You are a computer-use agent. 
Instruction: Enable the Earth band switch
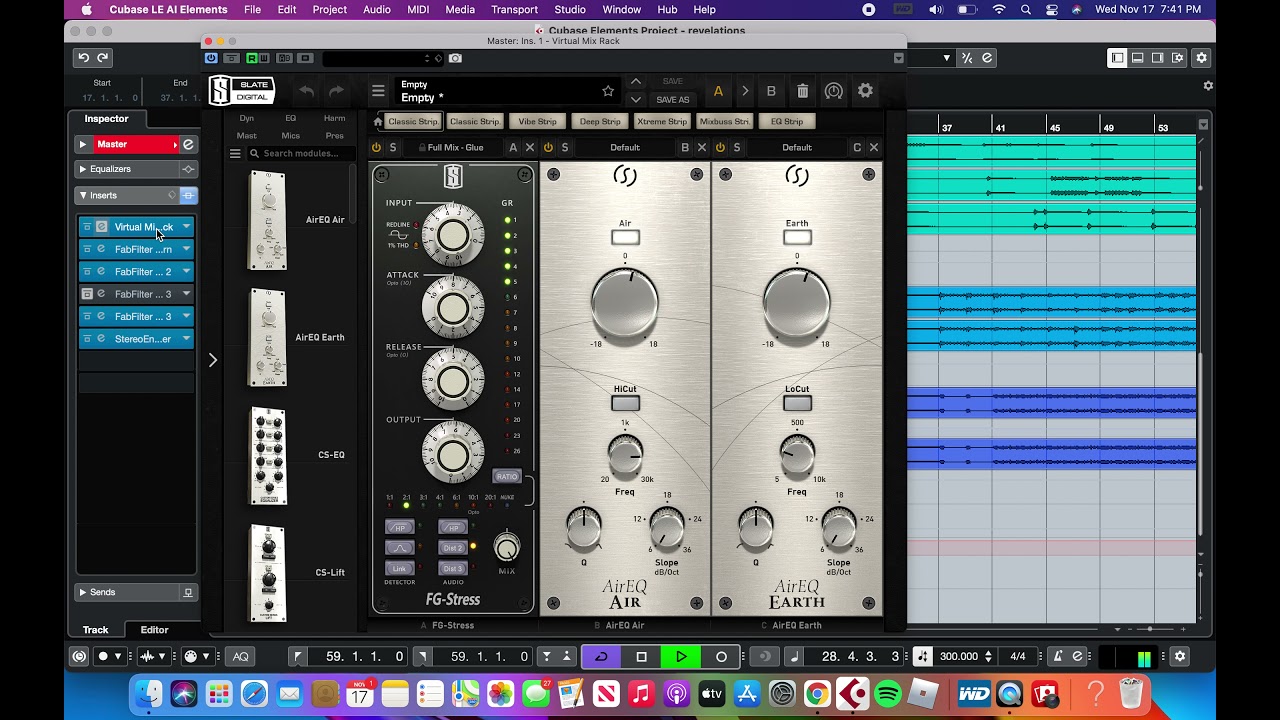(x=797, y=237)
